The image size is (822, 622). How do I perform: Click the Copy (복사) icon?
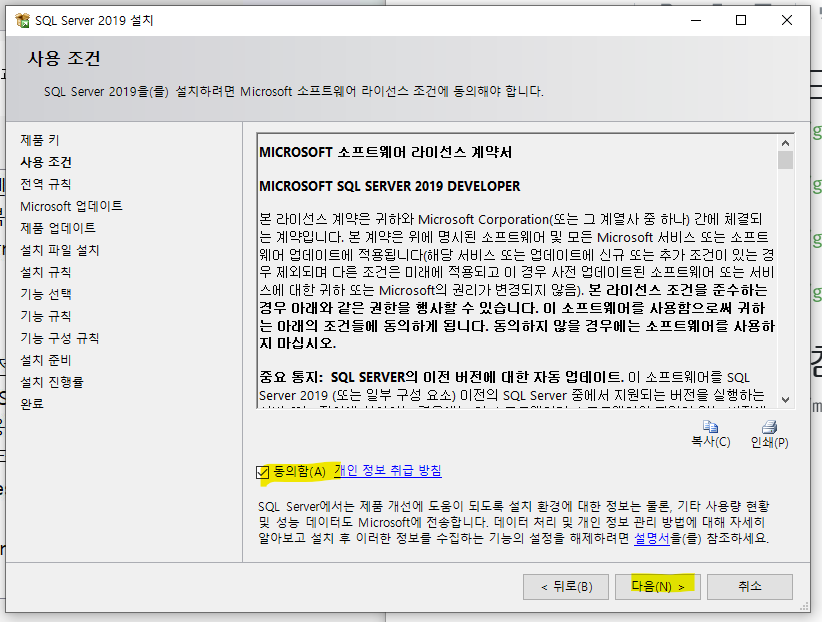(710, 426)
